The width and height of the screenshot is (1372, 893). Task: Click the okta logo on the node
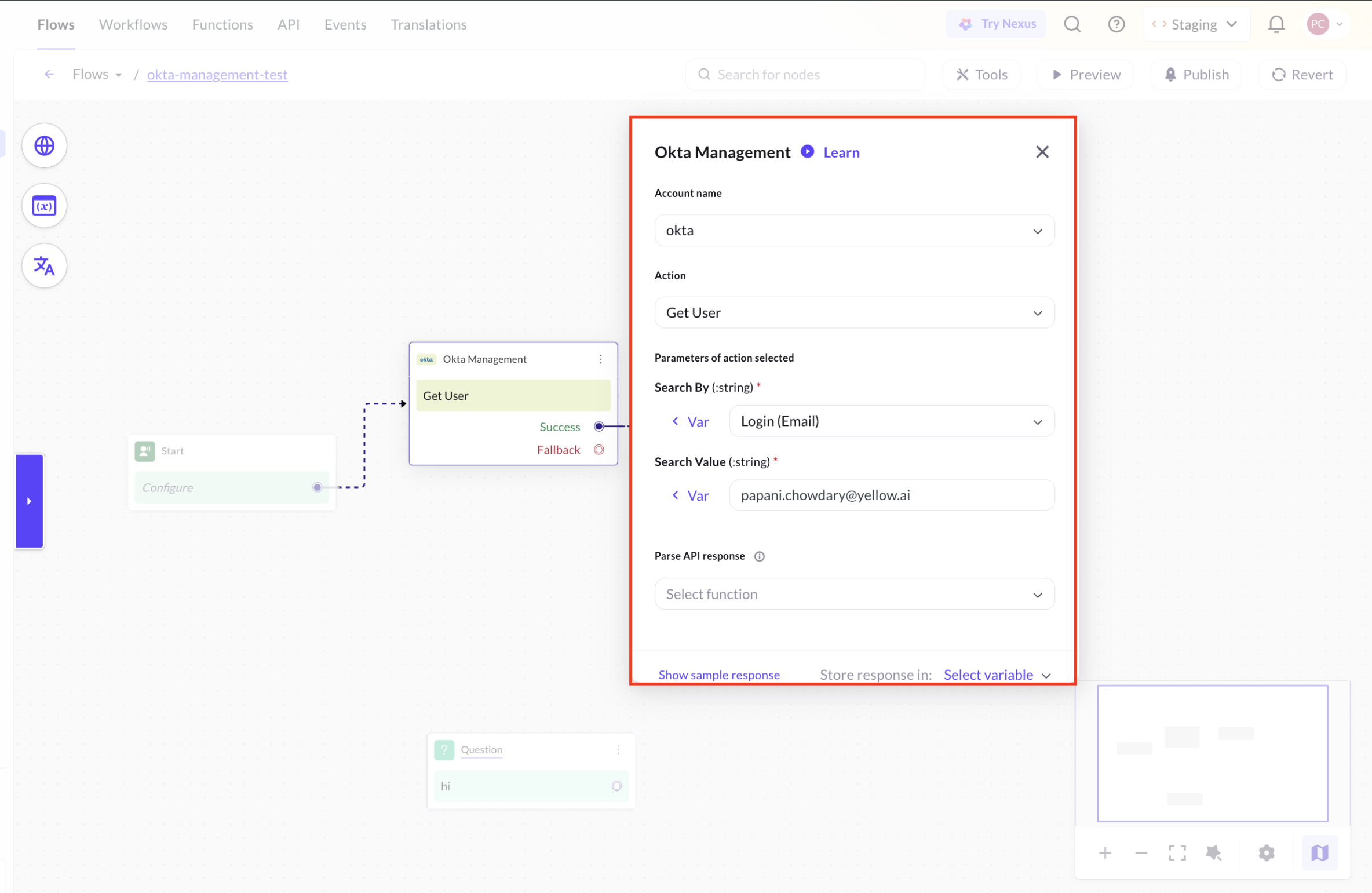tap(426, 359)
